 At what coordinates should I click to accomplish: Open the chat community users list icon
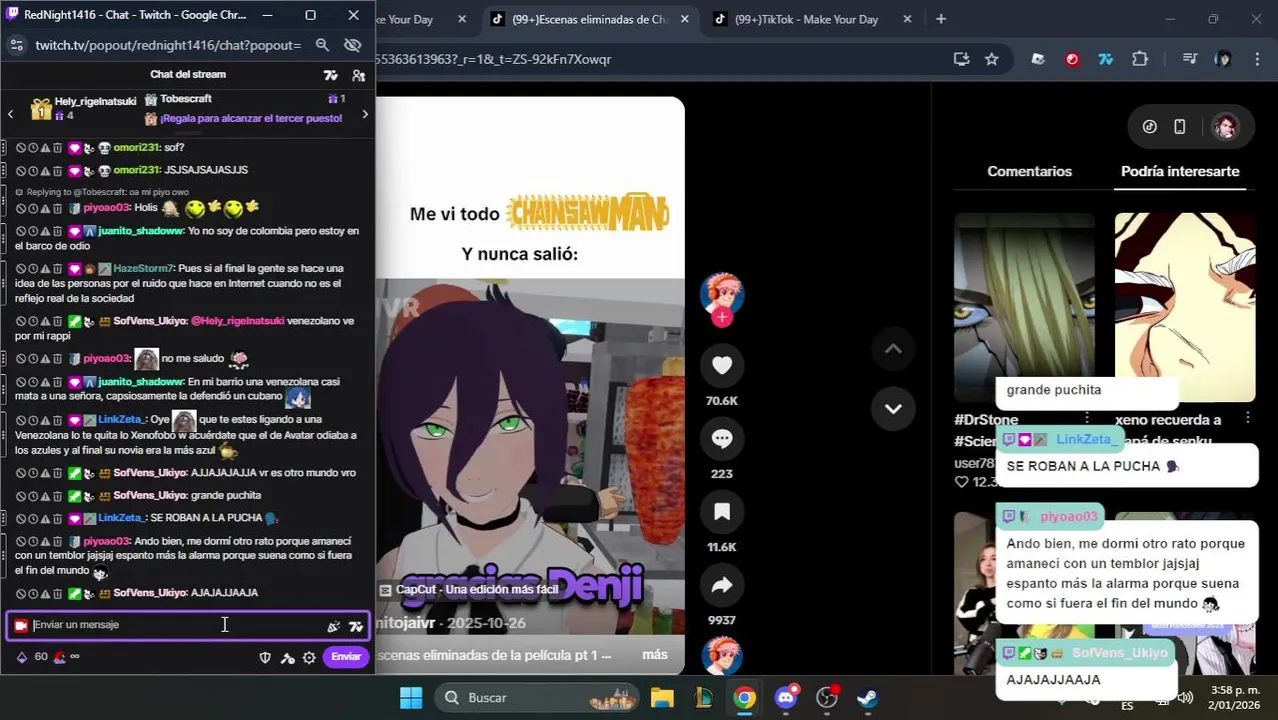click(358, 75)
